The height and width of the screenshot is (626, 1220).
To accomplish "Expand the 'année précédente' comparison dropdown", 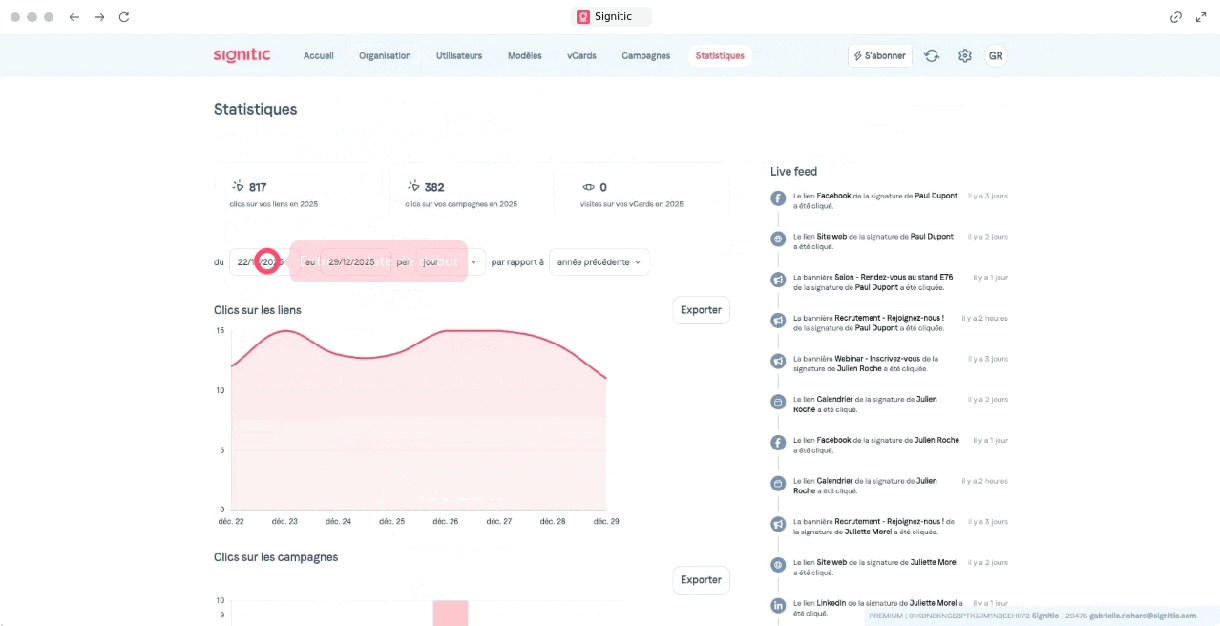I will point(599,262).
